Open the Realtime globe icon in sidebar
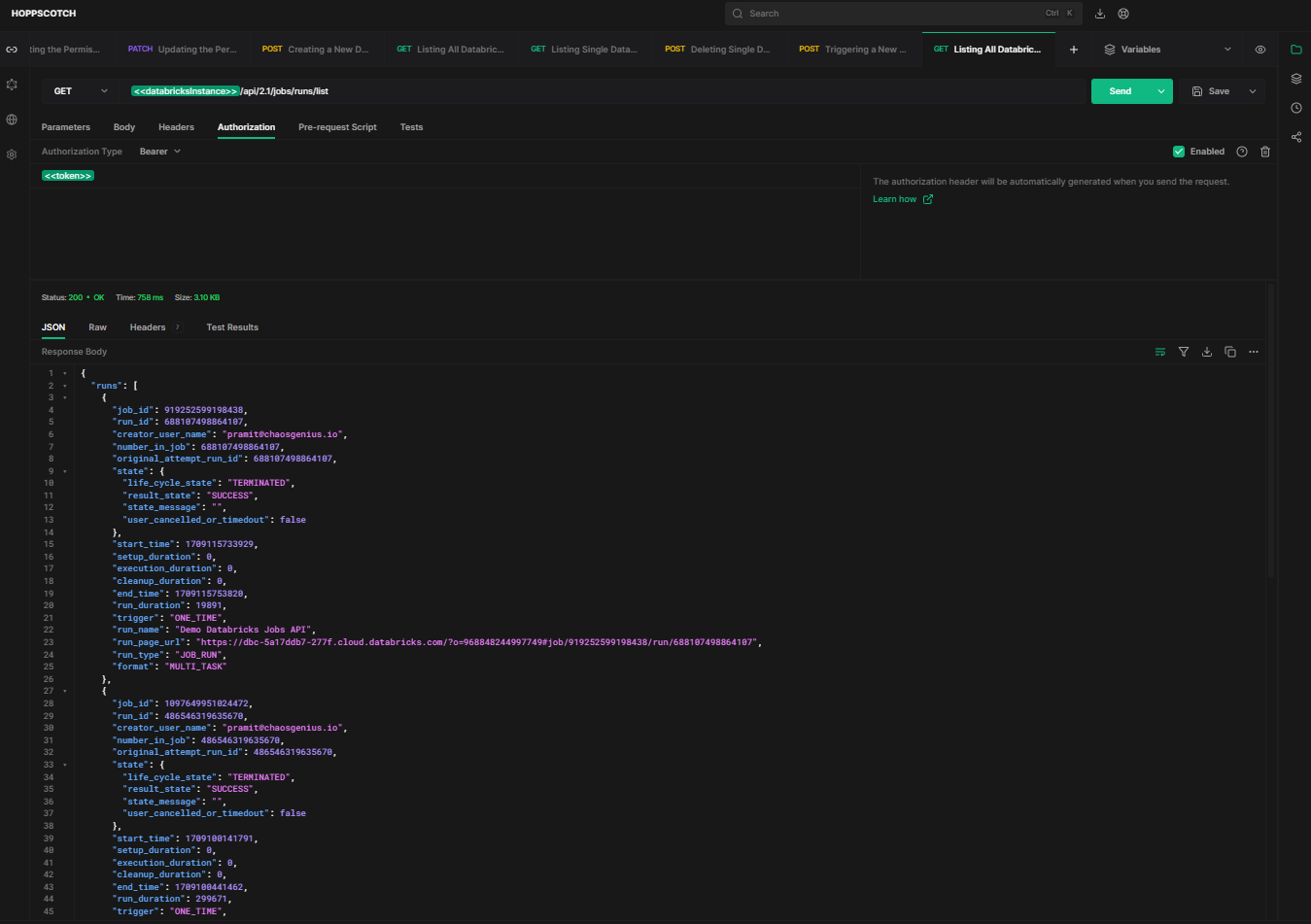Screen dimensions: 1311x924 (12, 120)
